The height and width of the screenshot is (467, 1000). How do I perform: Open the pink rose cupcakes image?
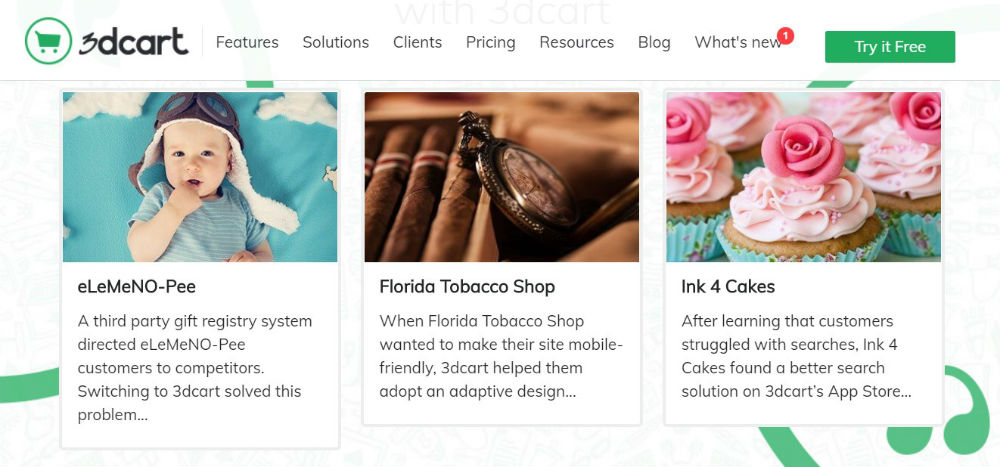point(804,177)
